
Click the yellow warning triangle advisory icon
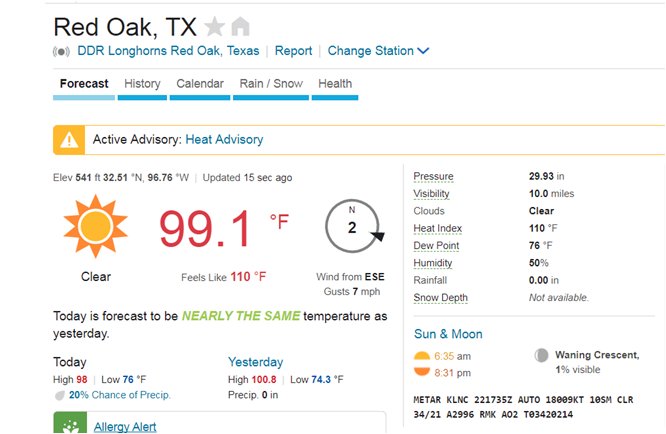(x=69, y=140)
